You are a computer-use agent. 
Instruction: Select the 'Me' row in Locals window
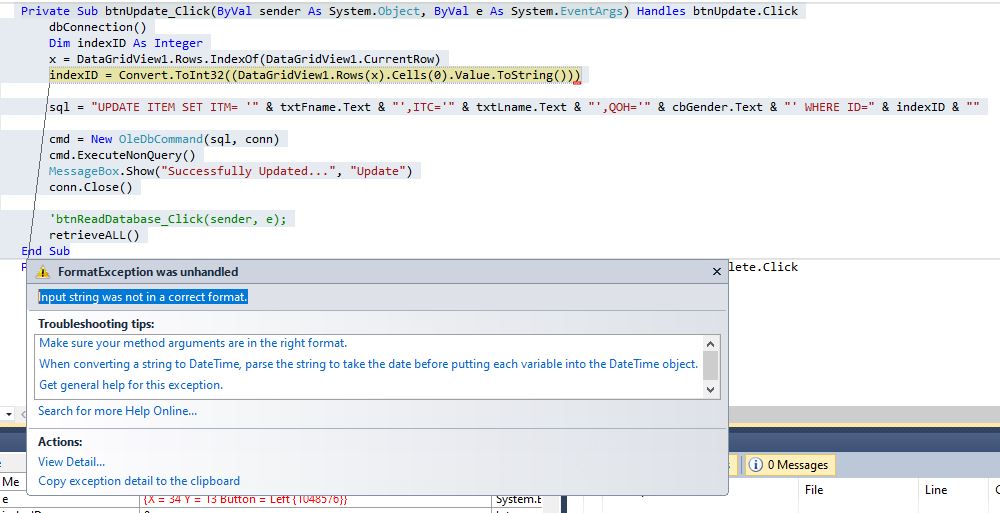[13, 482]
